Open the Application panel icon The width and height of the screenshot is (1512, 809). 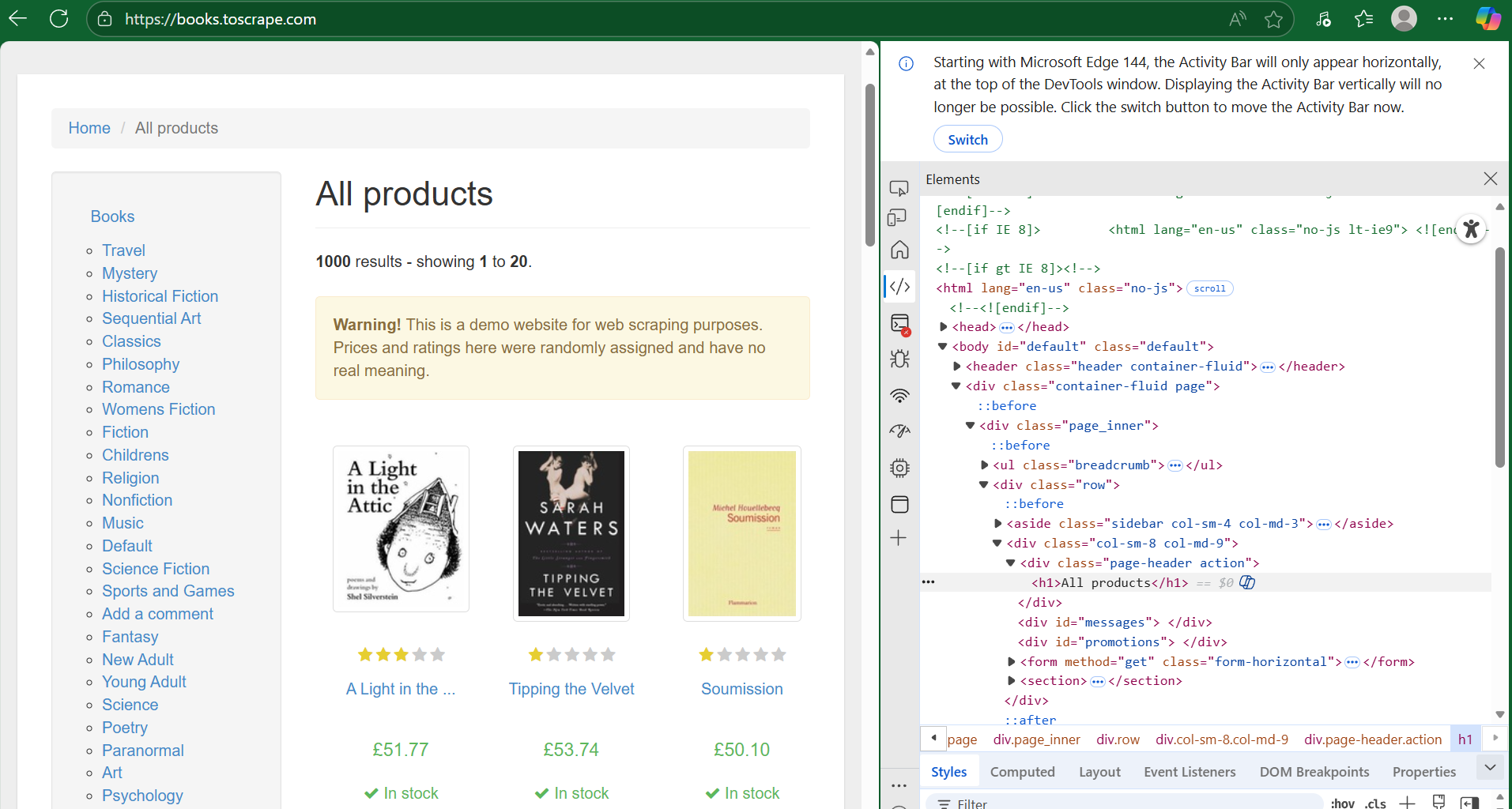coord(899,504)
